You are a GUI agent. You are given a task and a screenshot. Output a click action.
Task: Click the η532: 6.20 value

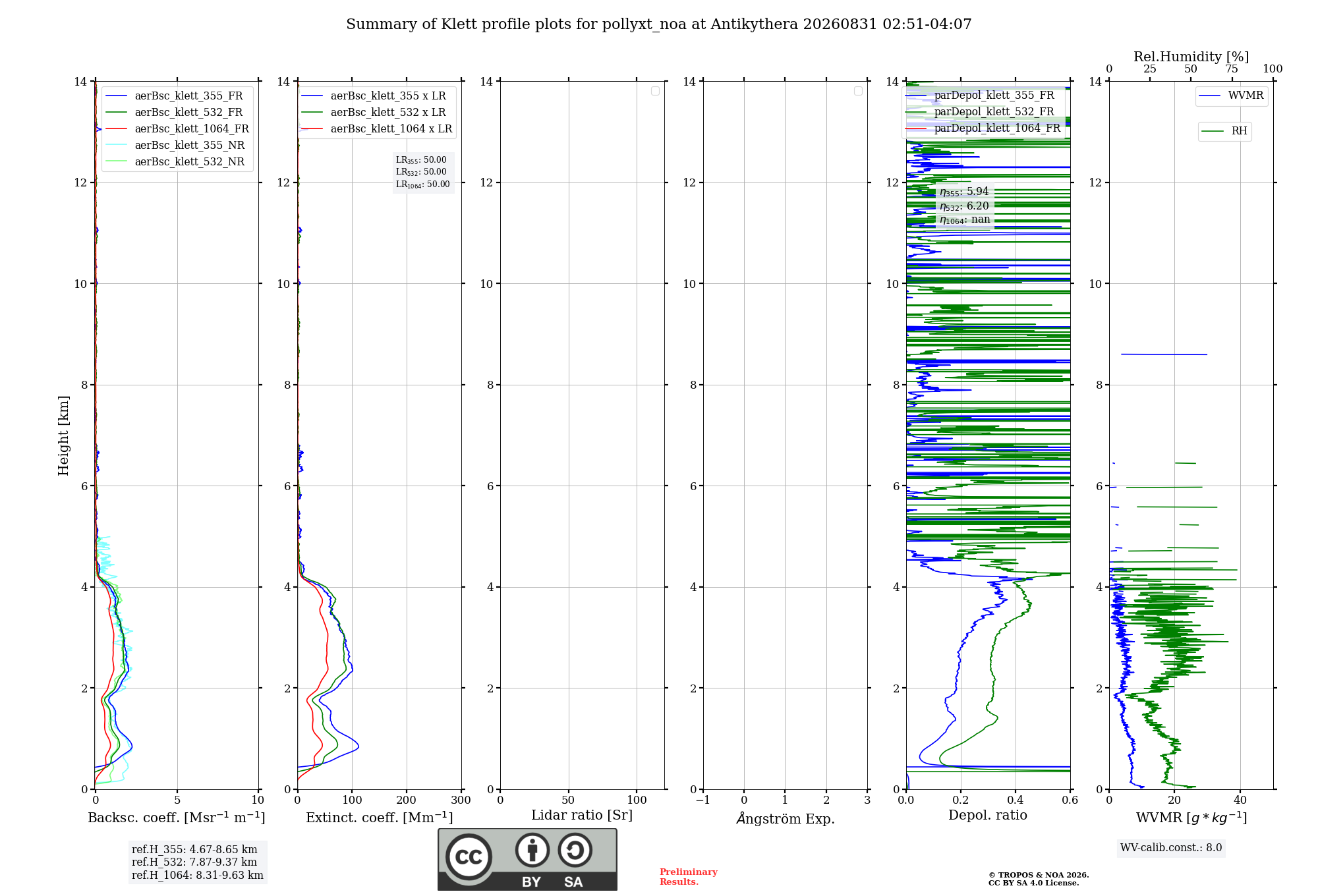click(964, 206)
